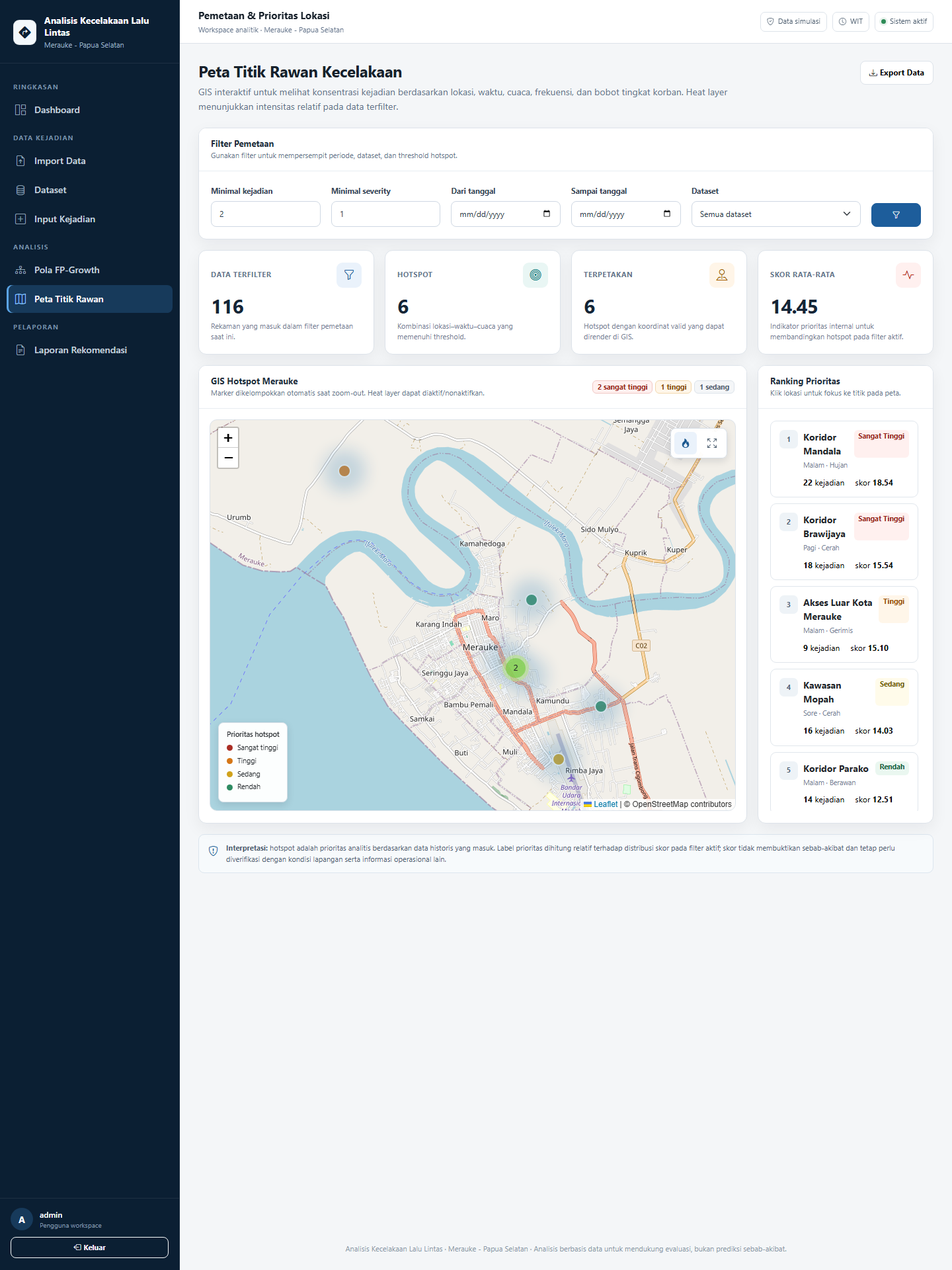Click the FP-Growth network icon
This screenshot has height=1270, width=952.
tap(20, 270)
